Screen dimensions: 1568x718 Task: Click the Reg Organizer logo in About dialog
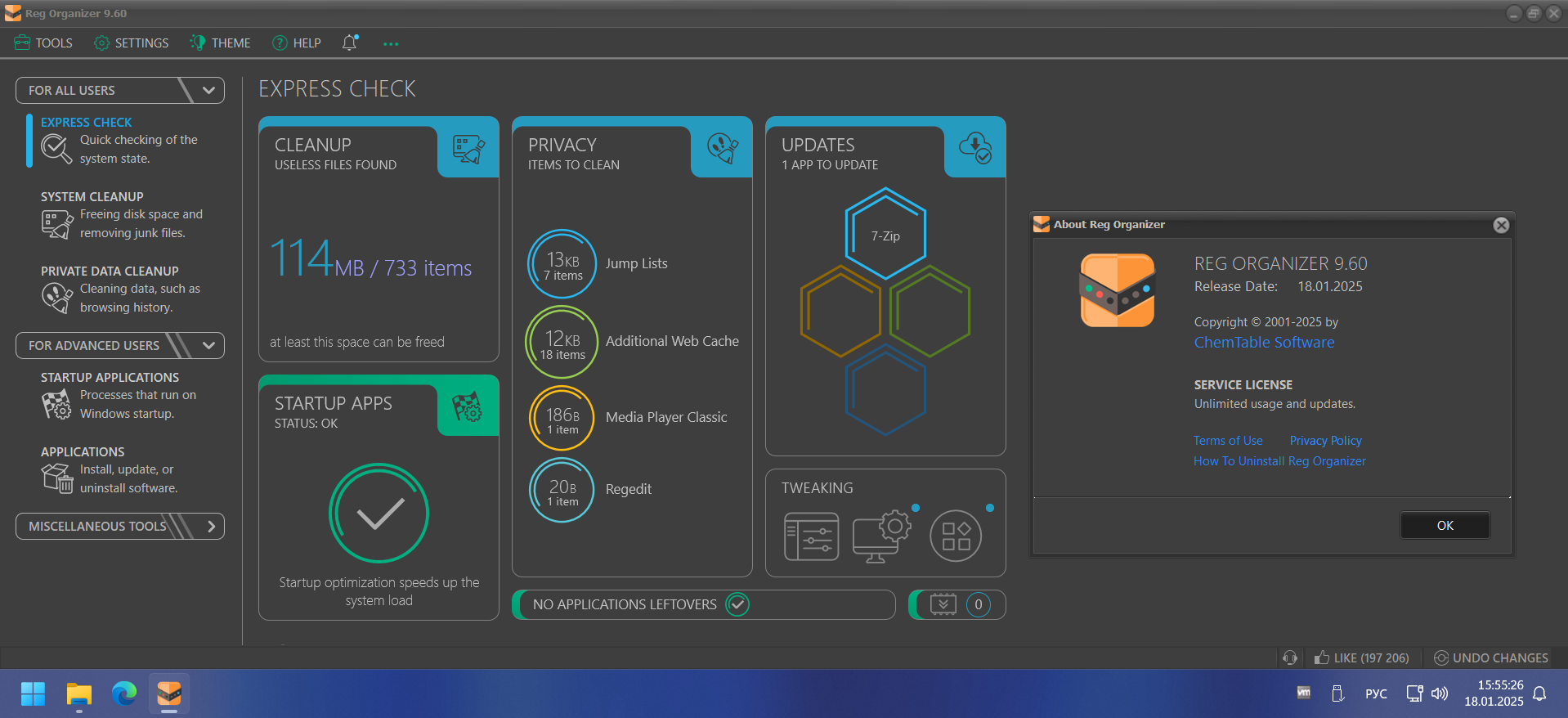[1118, 290]
